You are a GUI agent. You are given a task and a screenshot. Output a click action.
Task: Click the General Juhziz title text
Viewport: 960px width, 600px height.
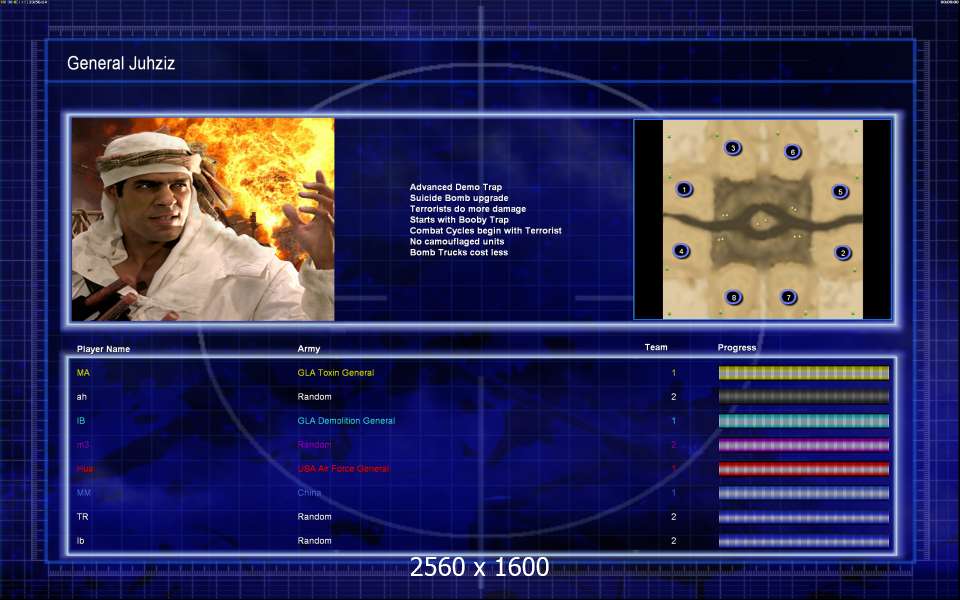121,63
